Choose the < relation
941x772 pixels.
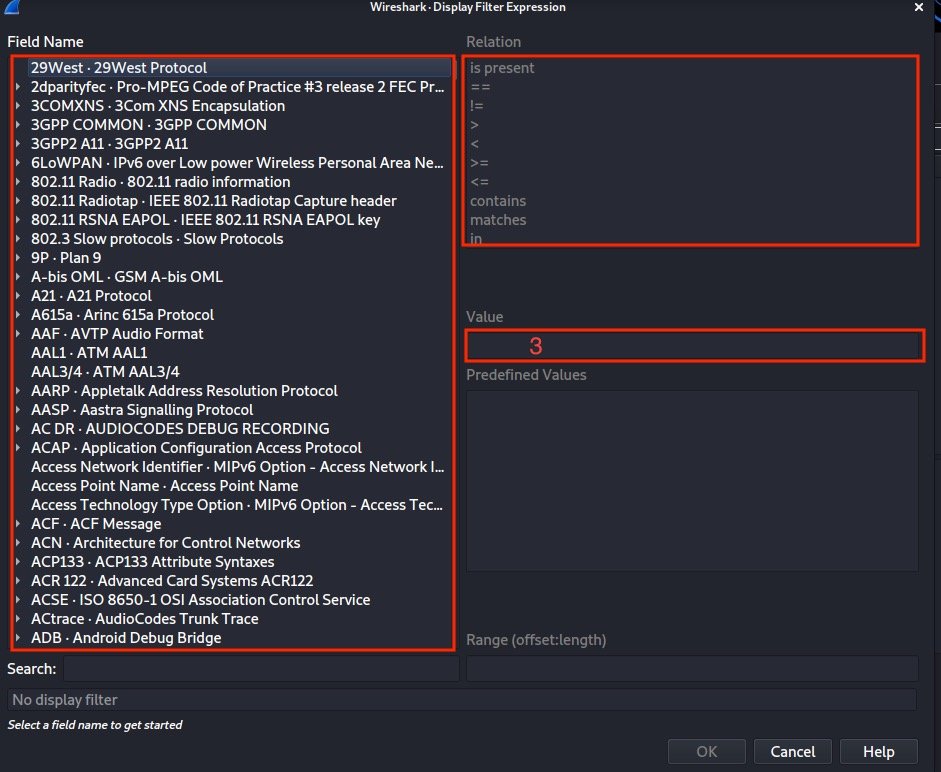(x=691, y=144)
